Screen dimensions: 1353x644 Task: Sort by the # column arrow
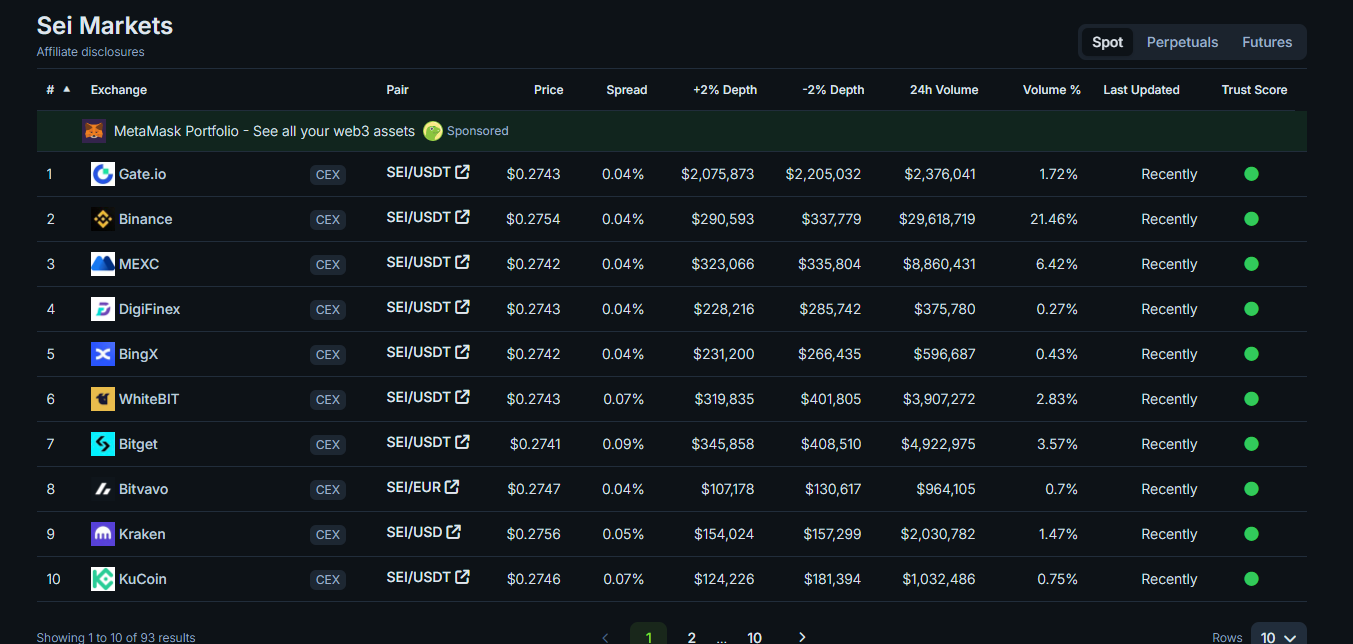(x=67, y=89)
